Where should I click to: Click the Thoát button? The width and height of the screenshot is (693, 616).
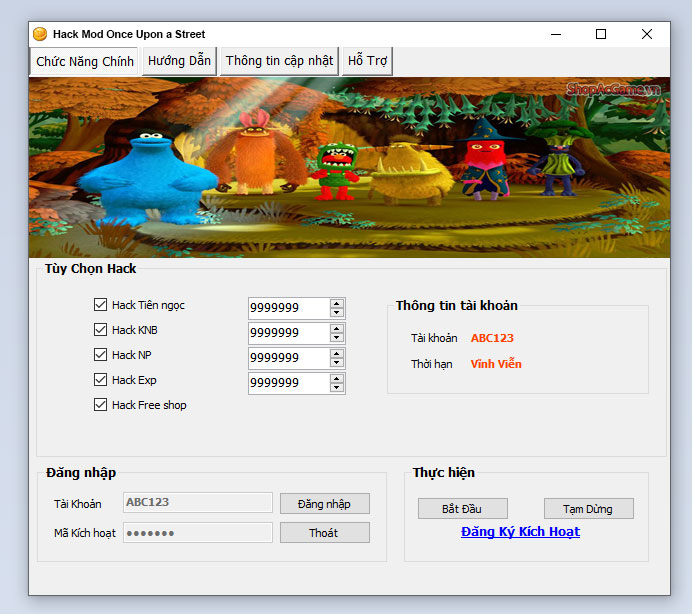[324, 533]
